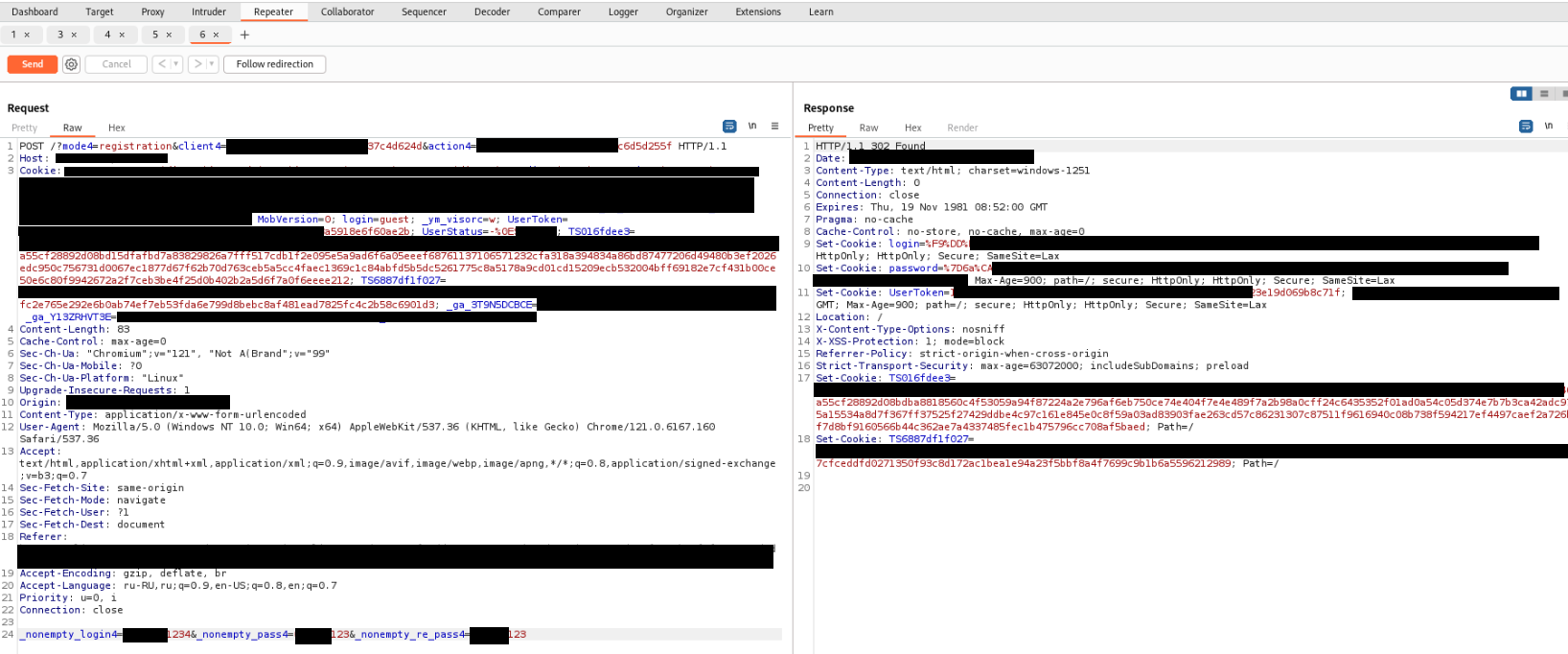The height and width of the screenshot is (654, 1568).
Task: Close Repeater tab 1
Action: (x=27, y=35)
